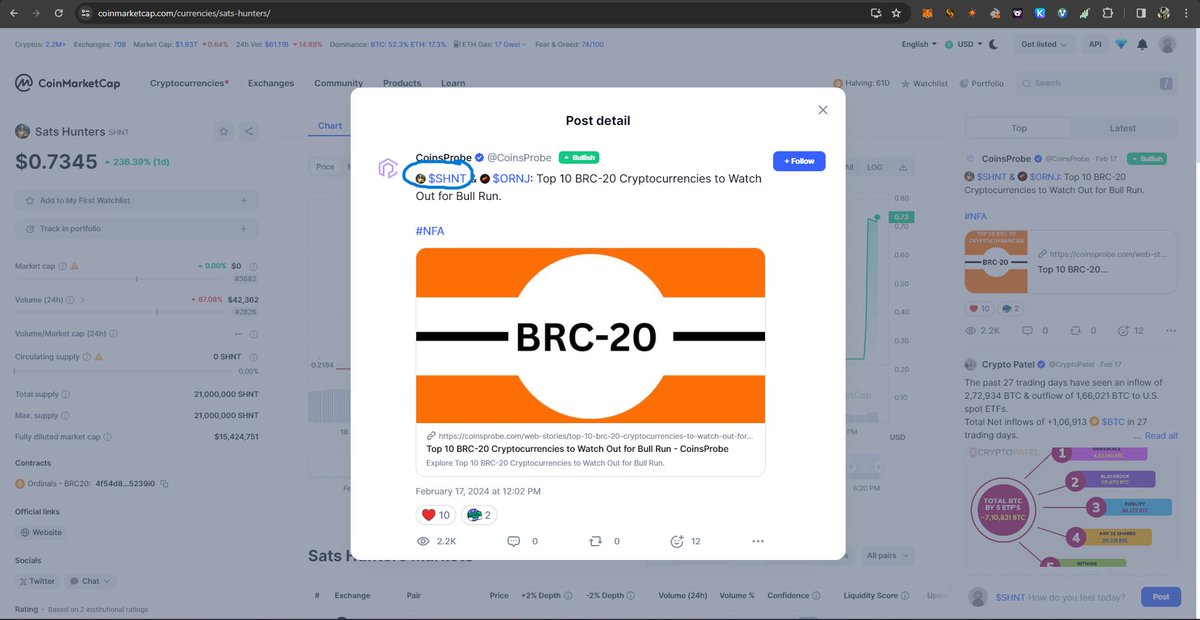Open the Community menu
This screenshot has height=620, width=1200.
coord(338,83)
